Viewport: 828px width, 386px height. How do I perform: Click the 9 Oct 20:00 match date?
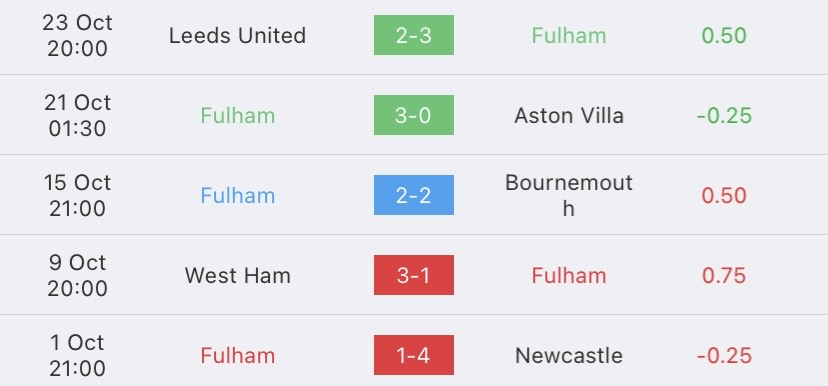(x=78, y=275)
